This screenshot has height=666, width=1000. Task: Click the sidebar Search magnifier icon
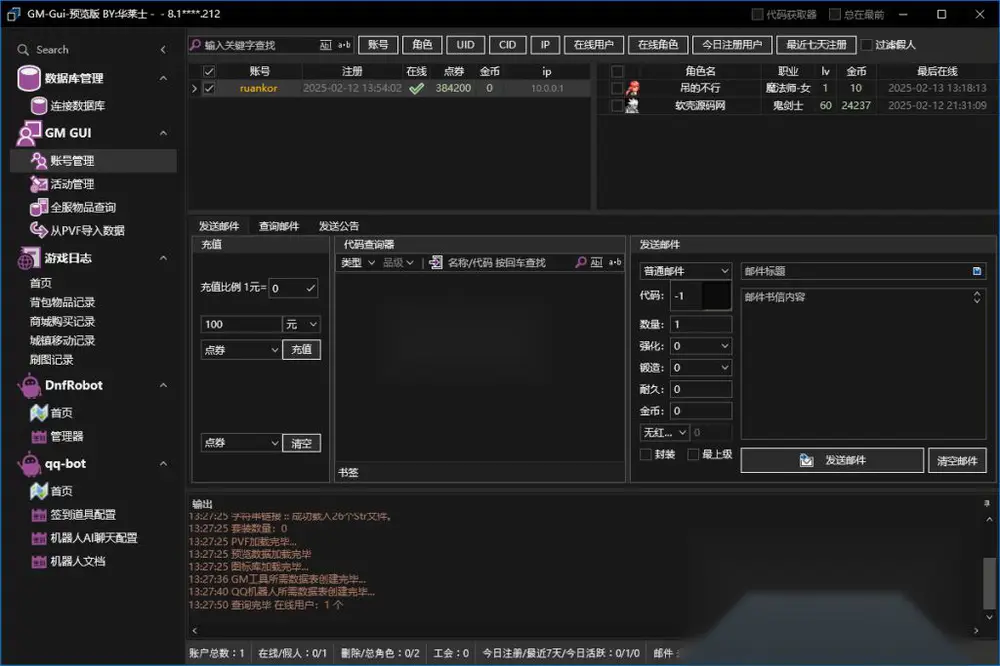tap(23, 50)
